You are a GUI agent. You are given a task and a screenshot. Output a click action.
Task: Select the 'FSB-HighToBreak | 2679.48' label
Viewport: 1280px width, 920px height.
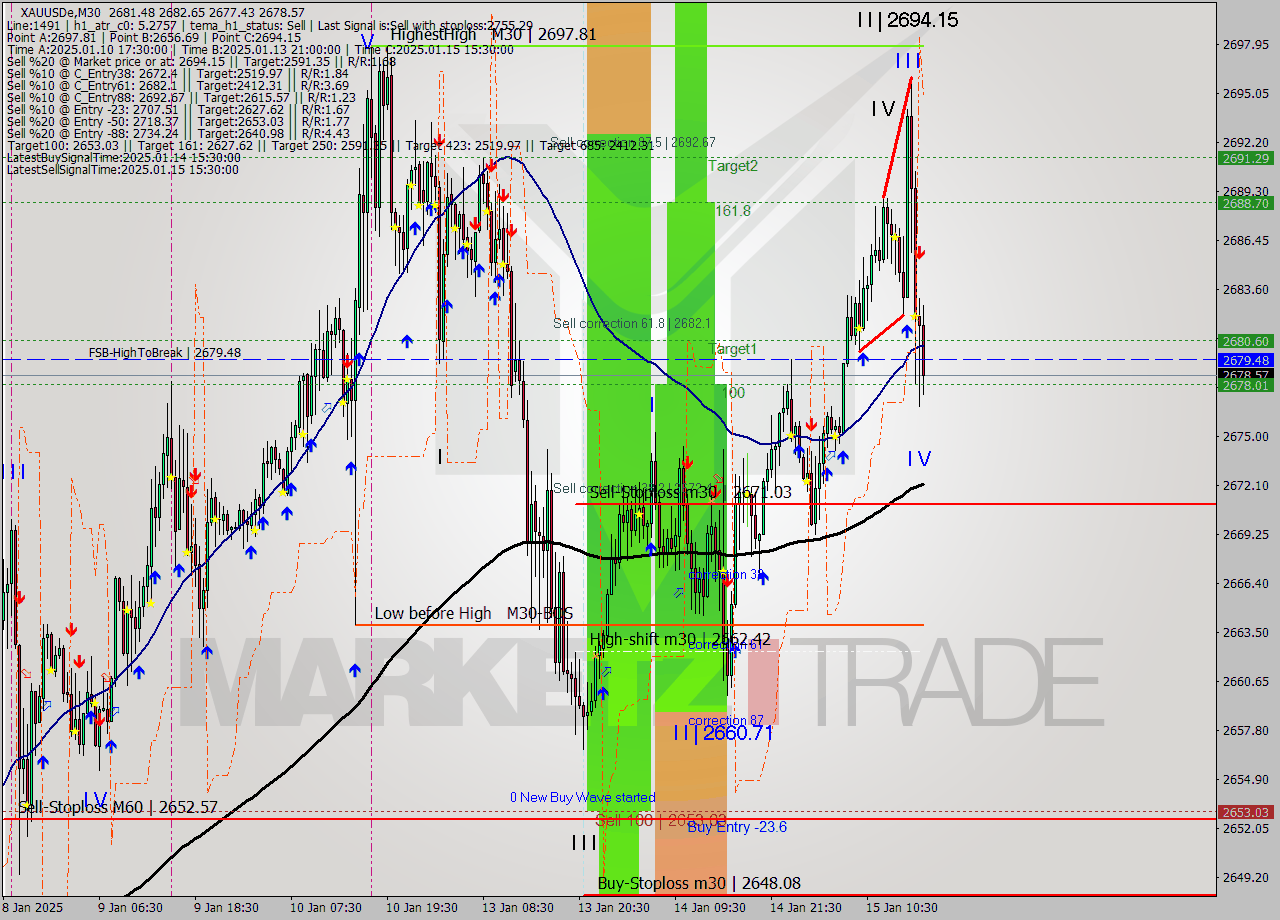click(x=164, y=353)
